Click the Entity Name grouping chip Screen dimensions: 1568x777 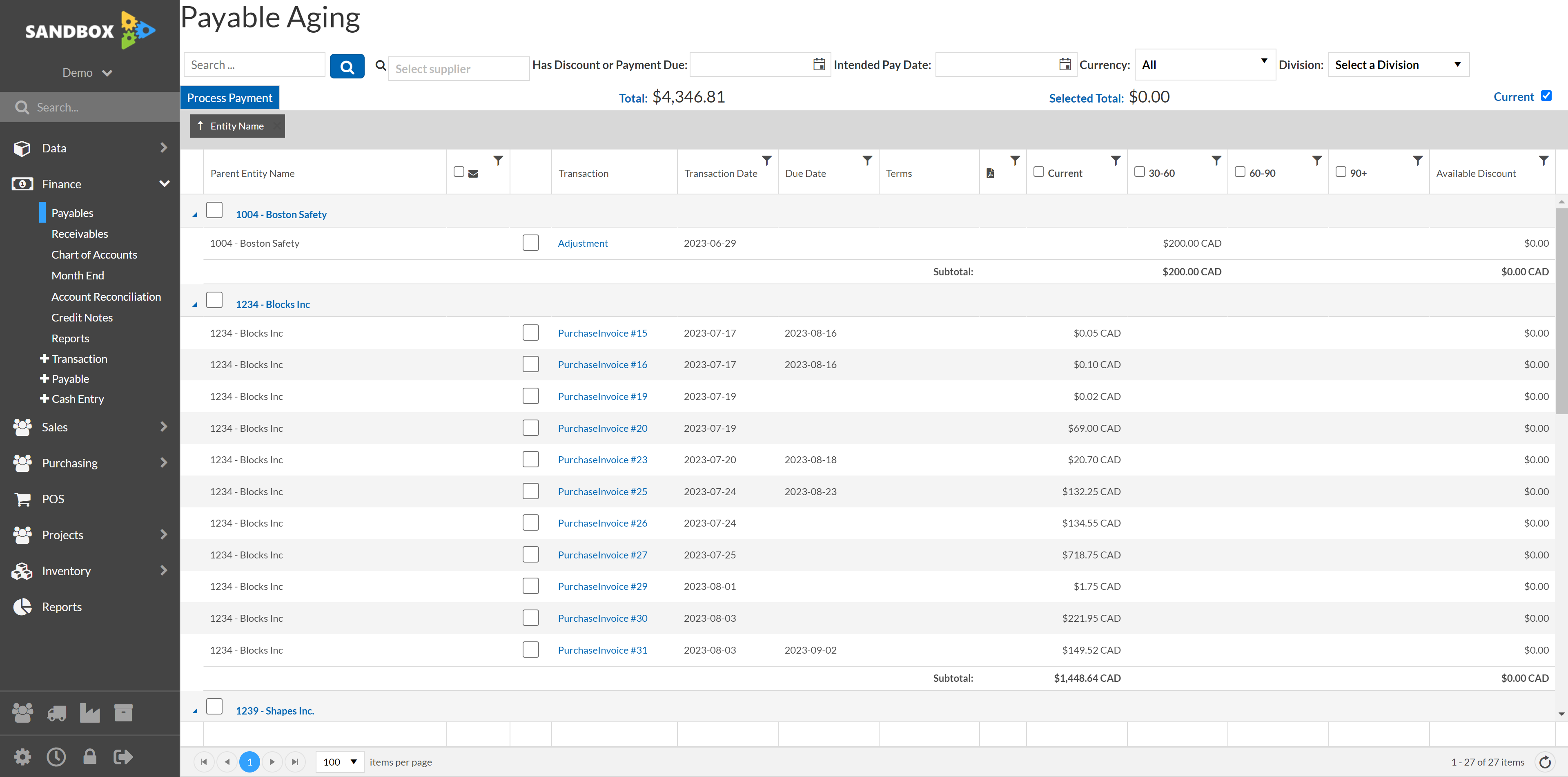point(237,126)
